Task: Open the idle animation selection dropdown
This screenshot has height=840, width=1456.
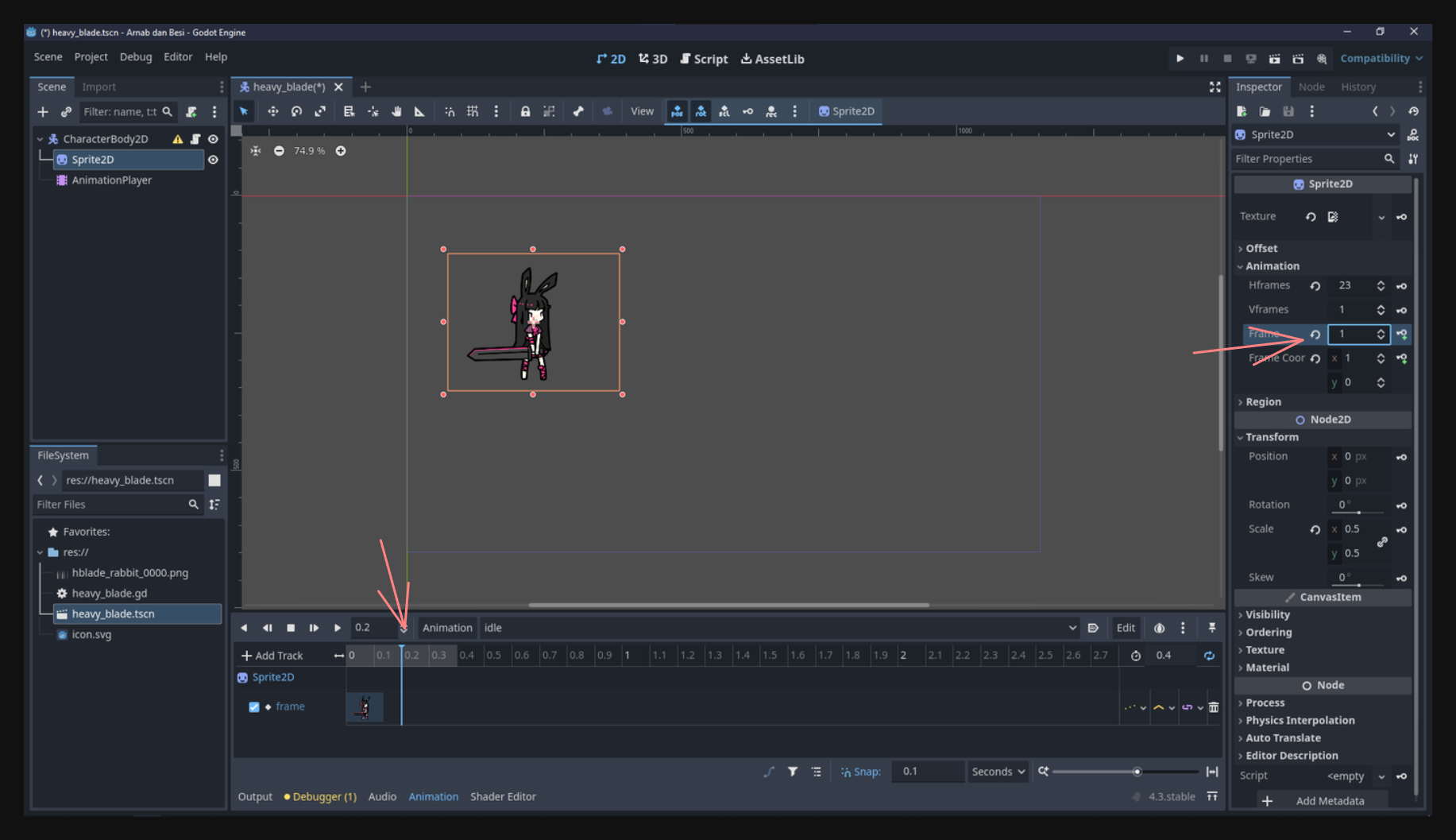Action: click(780, 628)
